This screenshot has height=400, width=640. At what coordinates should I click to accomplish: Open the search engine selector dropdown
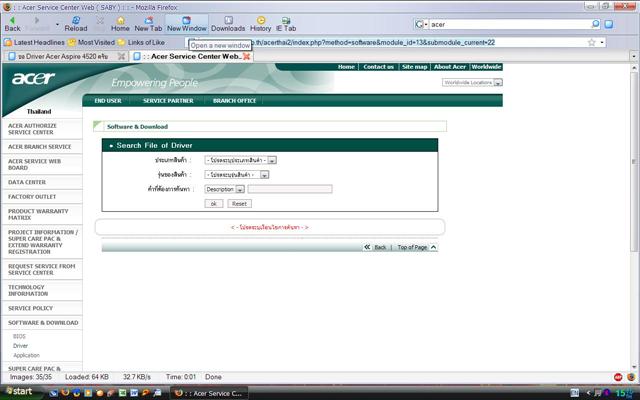[x=421, y=24]
